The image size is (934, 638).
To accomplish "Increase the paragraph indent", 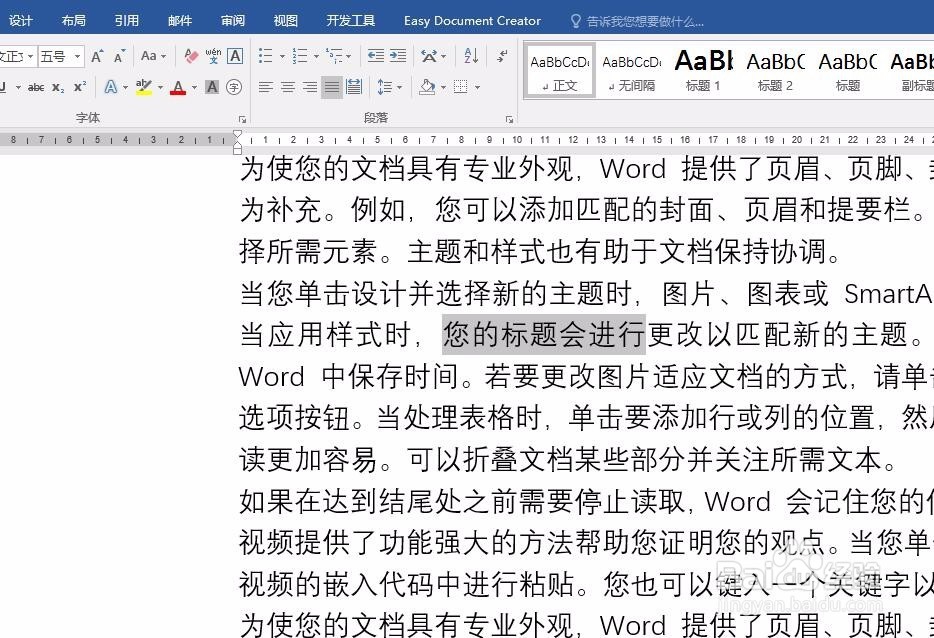I will point(398,56).
